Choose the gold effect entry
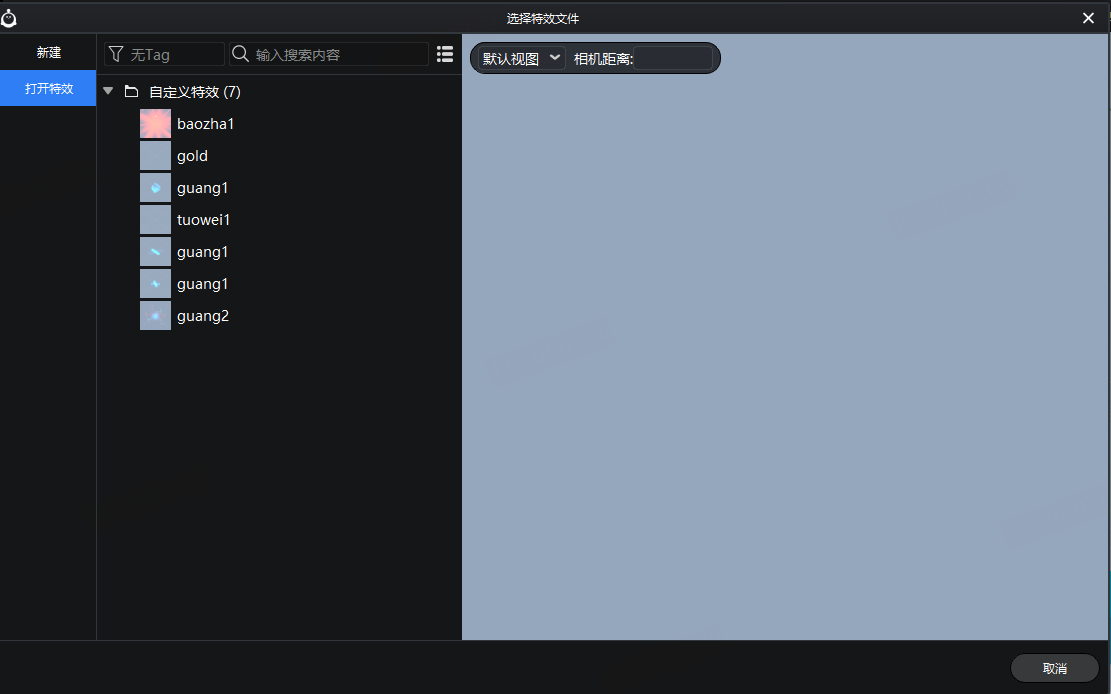Viewport: 1111px width, 694px height. click(x=192, y=156)
